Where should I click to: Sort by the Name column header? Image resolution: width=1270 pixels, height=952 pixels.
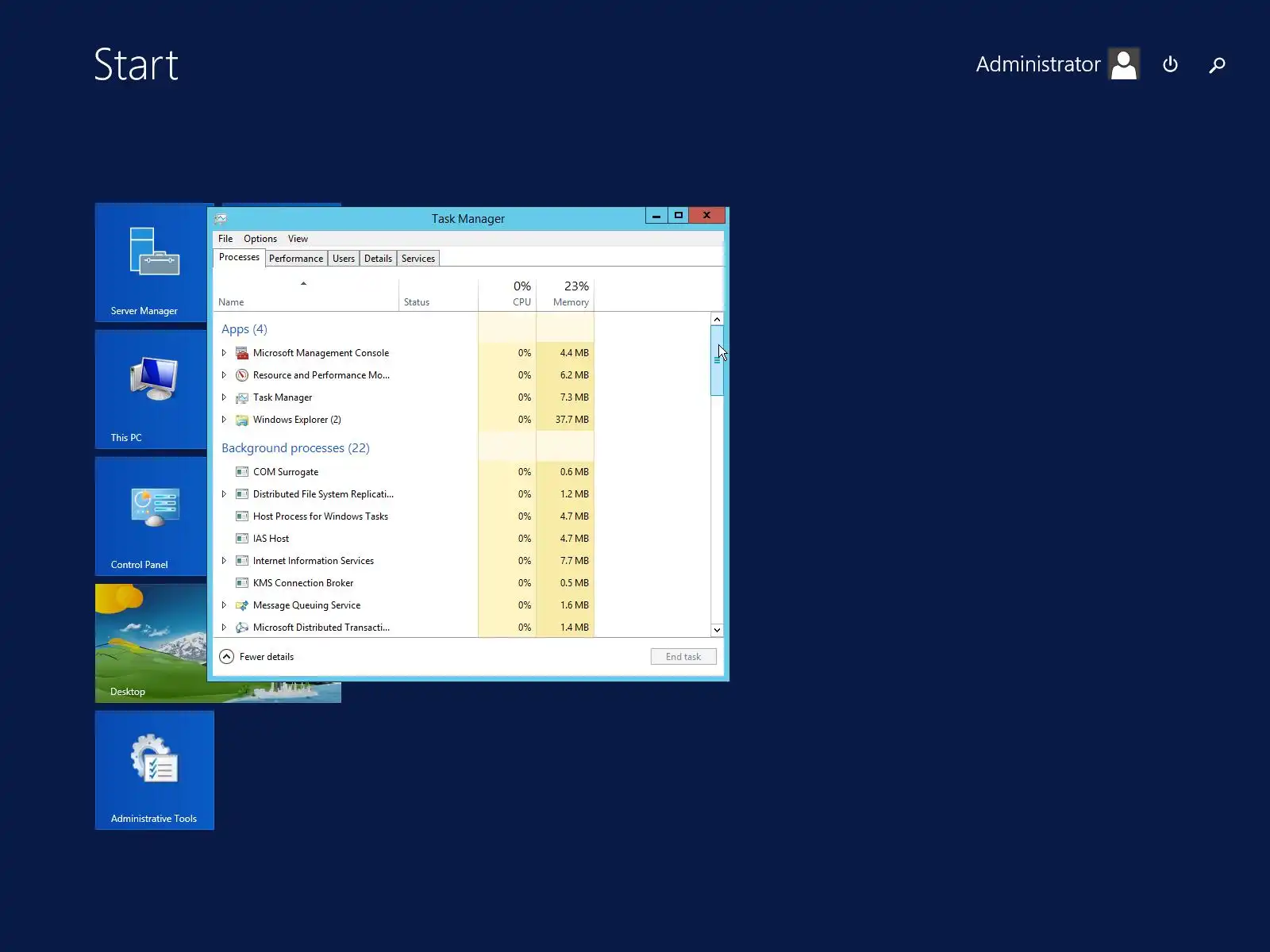click(x=306, y=294)
